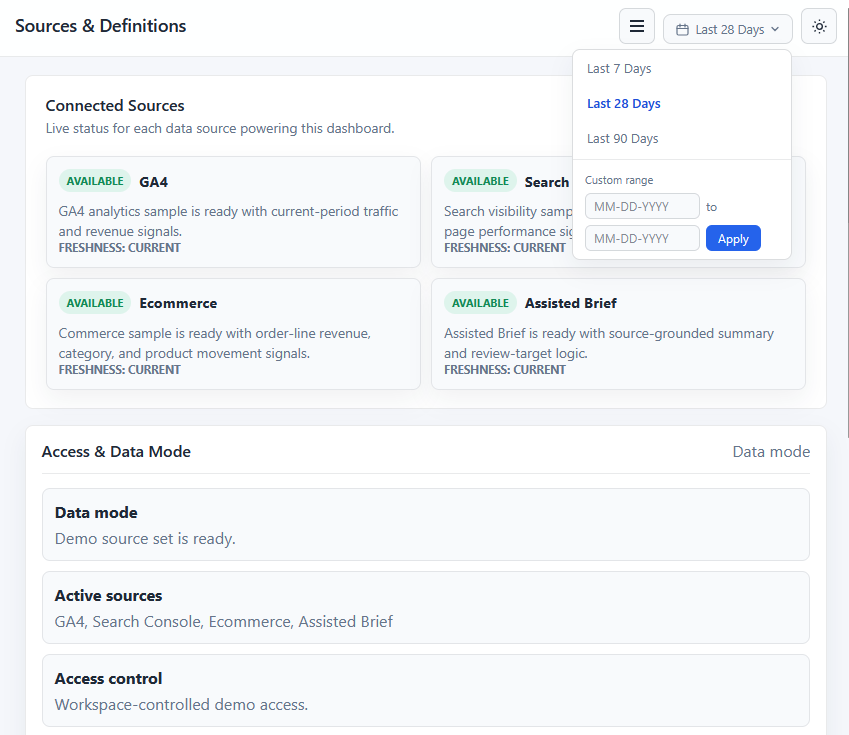This screenshot has height=735, width=849.
Task: Choose Last 28 Days menu option
Action: coord(682,103)
